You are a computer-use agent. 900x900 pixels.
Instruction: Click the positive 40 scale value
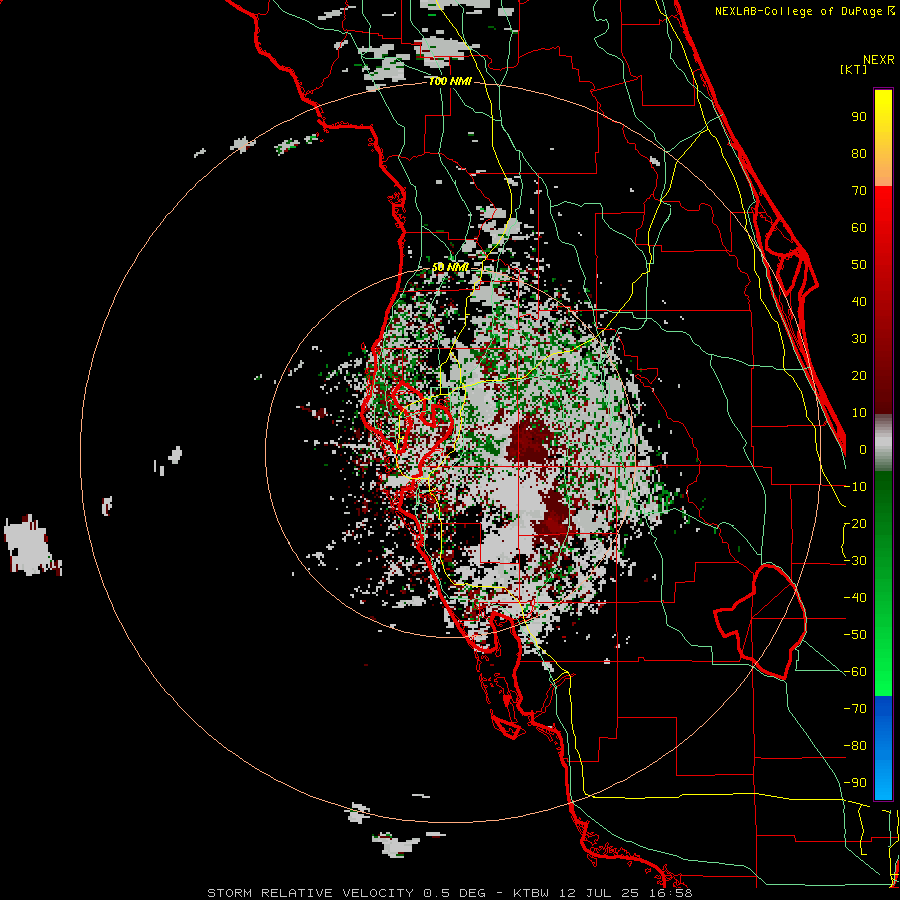(x=859, y=301)
